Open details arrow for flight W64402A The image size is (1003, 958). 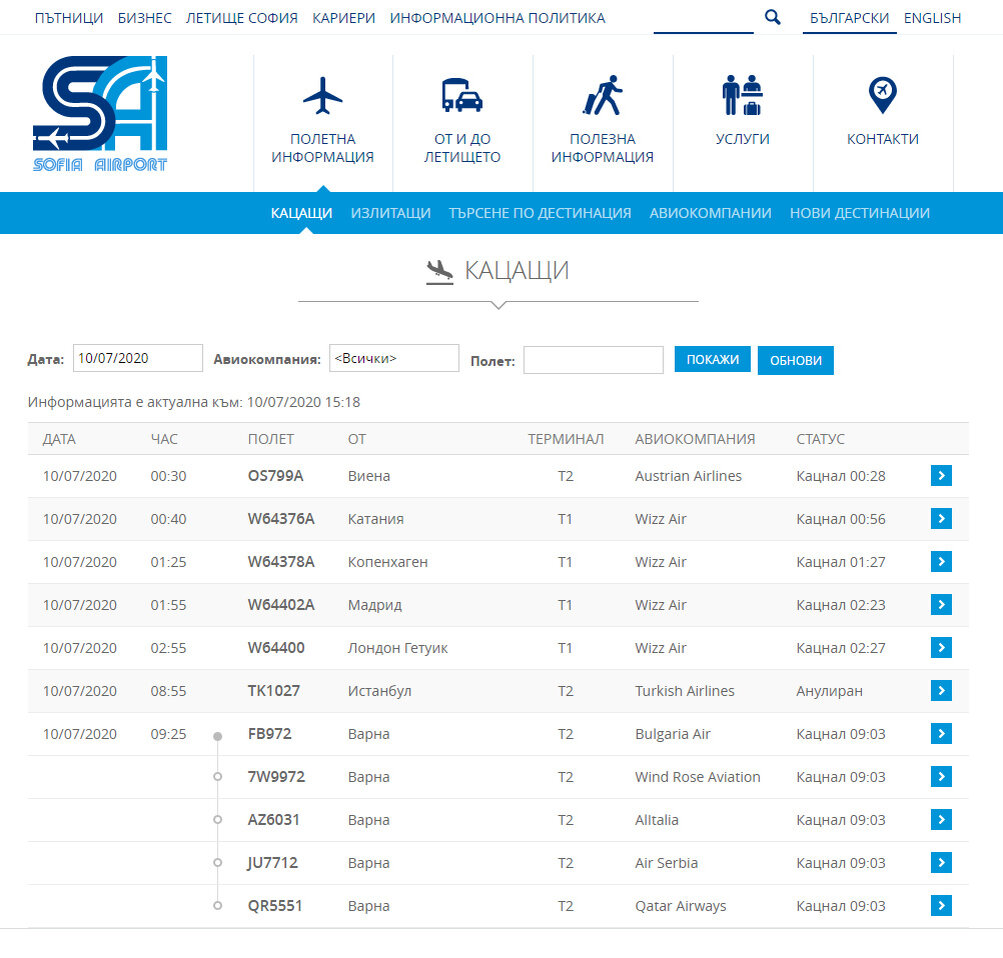941,604
